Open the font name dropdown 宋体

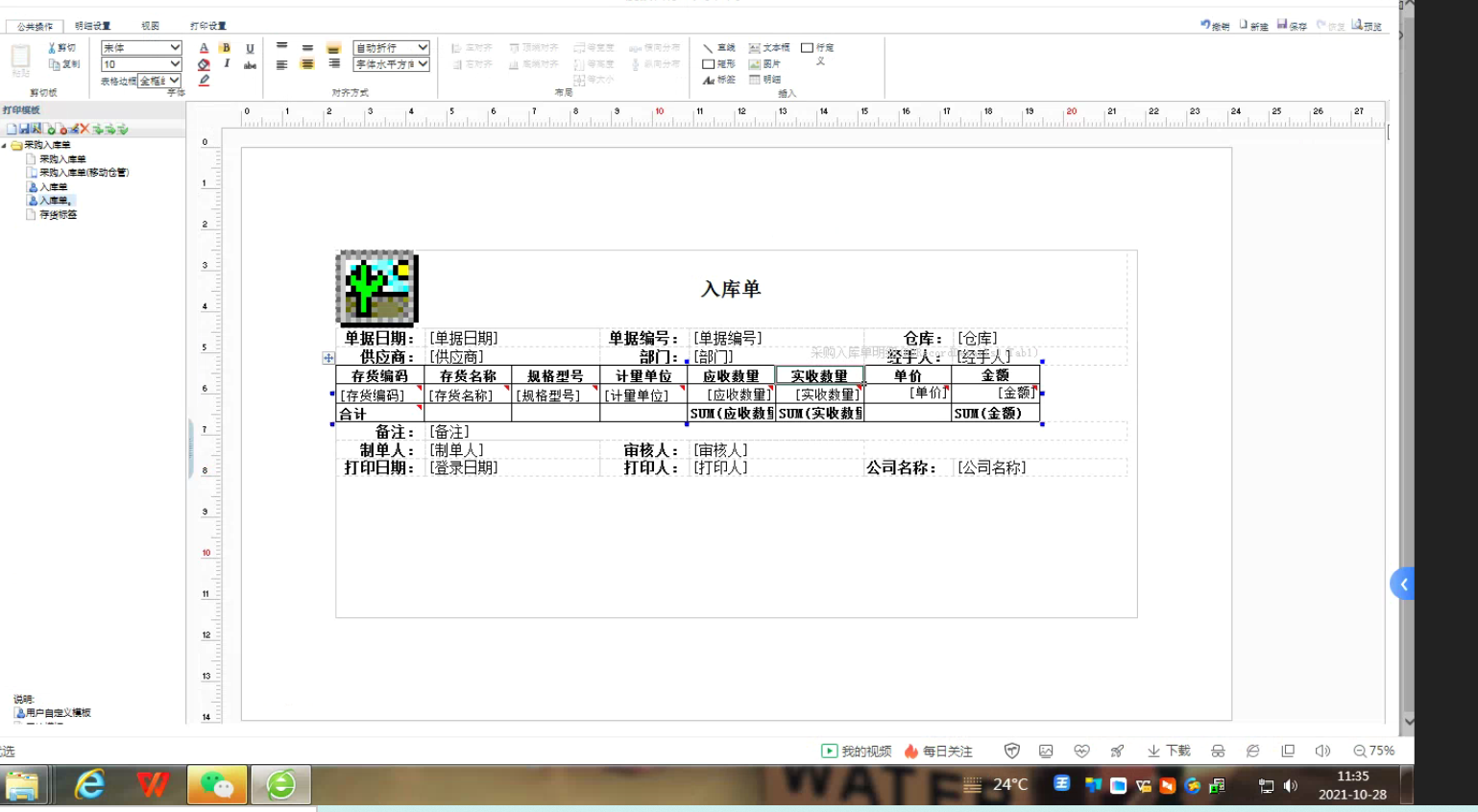click(x=141, y=47)
